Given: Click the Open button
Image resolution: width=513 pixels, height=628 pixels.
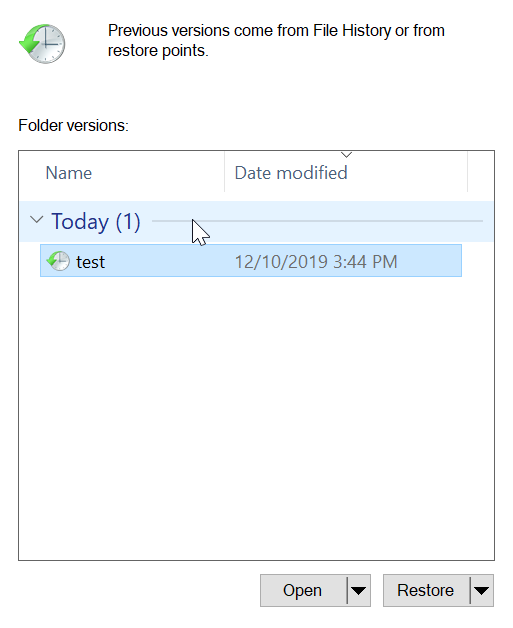Looking at the screenshot, I should 303,590.
